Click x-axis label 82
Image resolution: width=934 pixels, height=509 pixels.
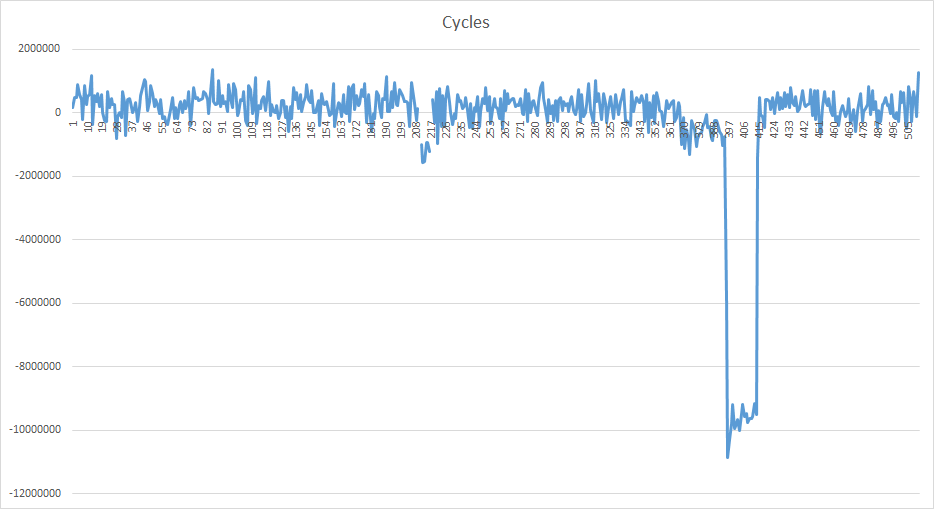pos(207,127)
